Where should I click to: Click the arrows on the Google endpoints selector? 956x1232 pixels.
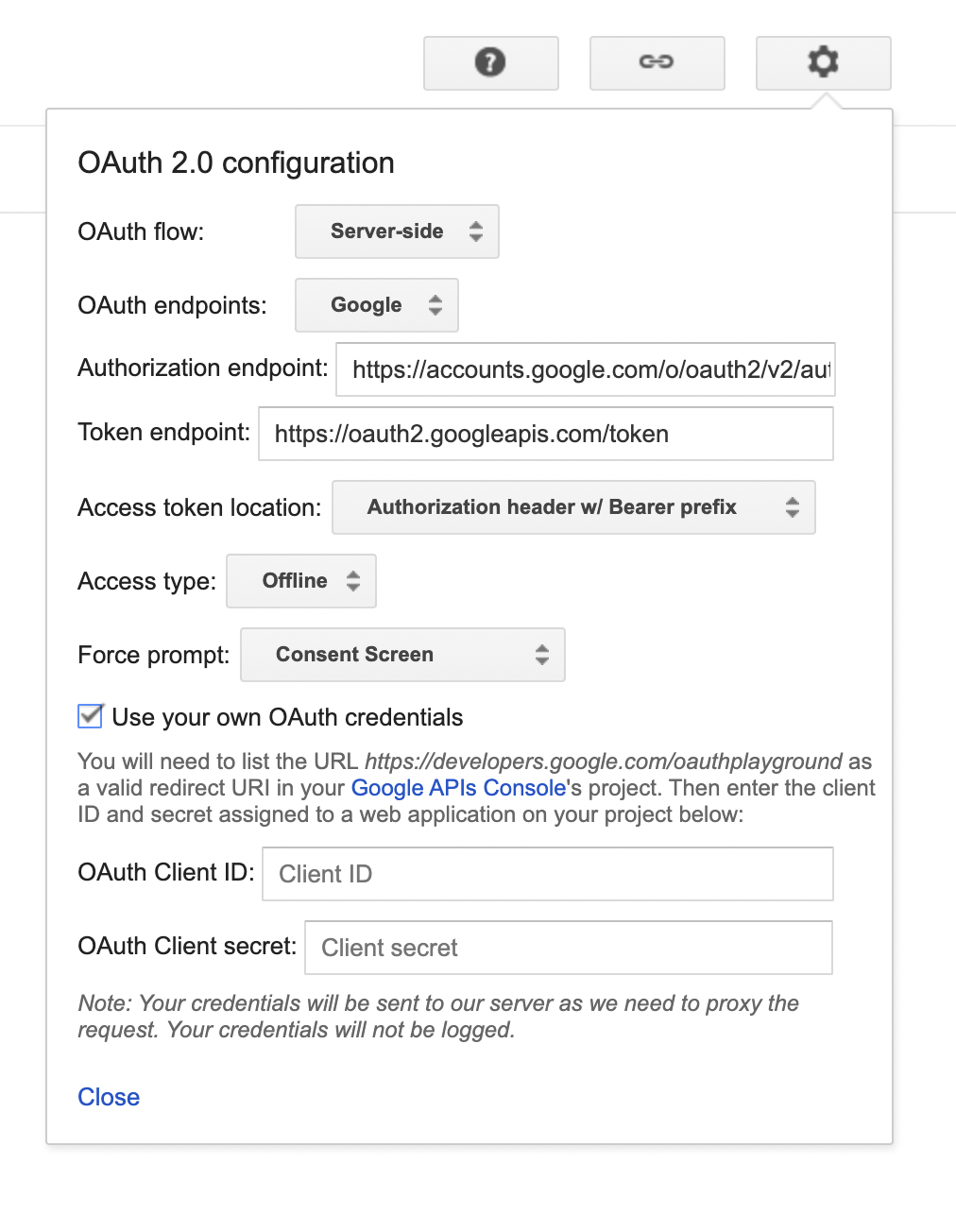[435, 304]
